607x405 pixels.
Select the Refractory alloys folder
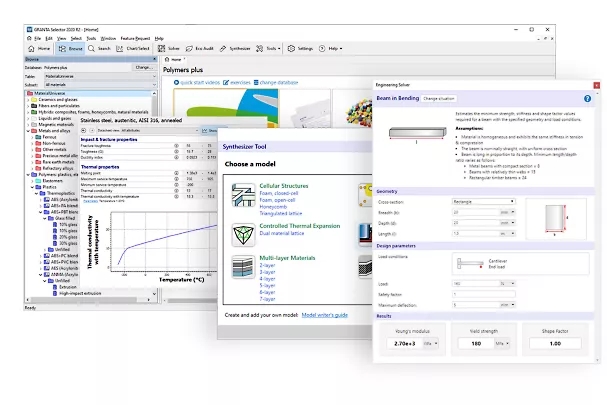[57, 168]
